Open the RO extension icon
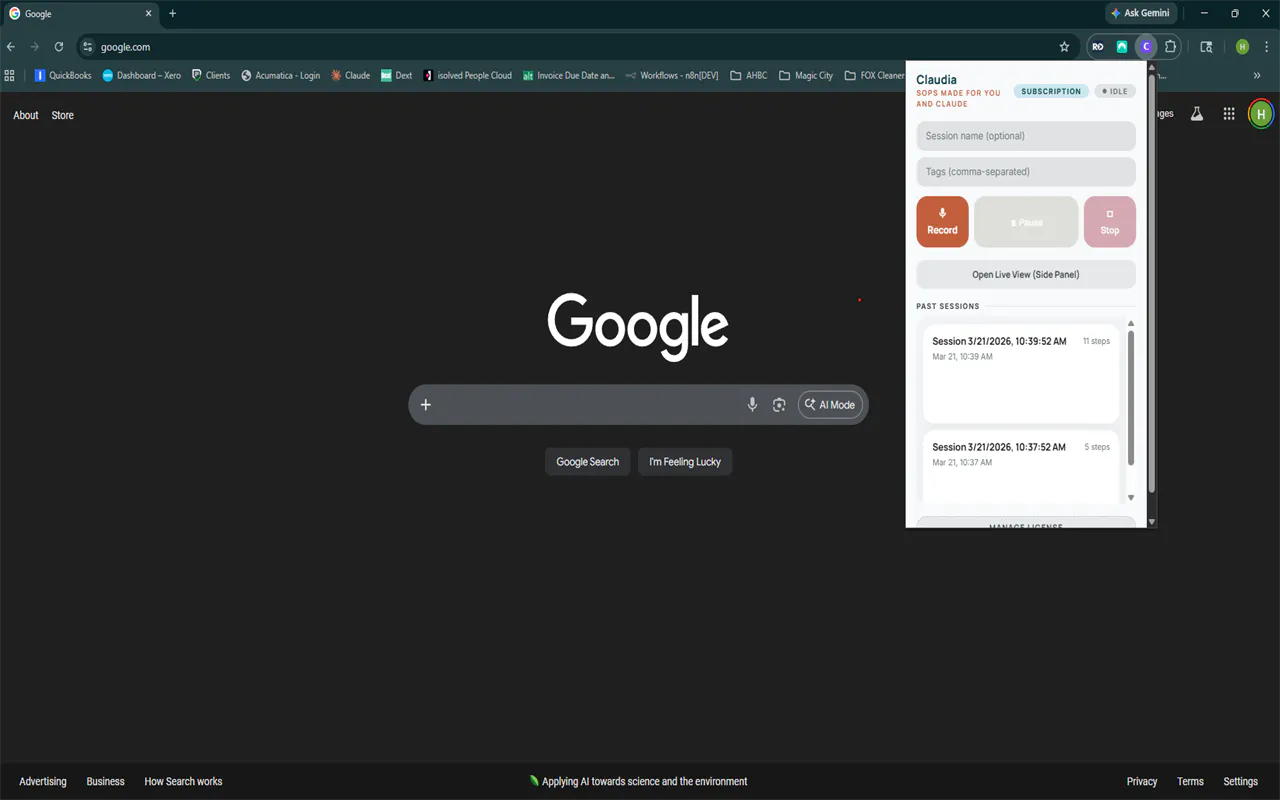The image size is (1280, 800). 1098,47
